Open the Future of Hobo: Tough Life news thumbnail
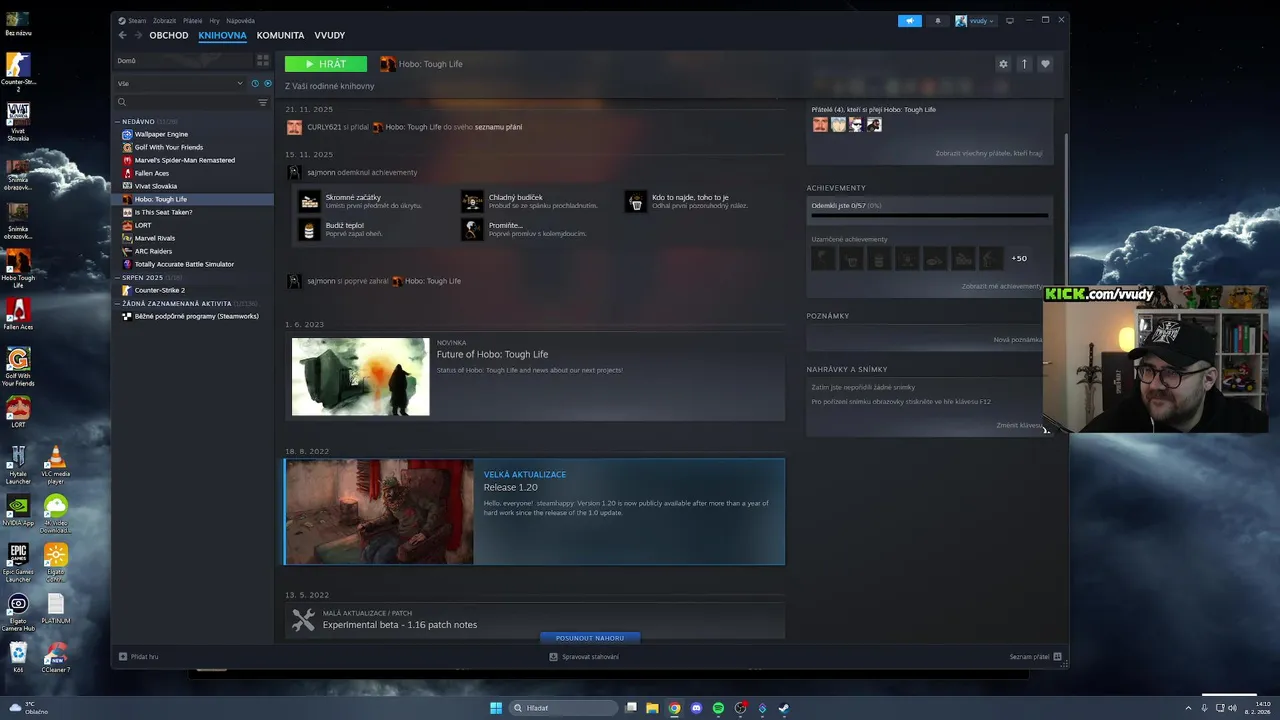The image size is (1280, 720). (360, 376)
